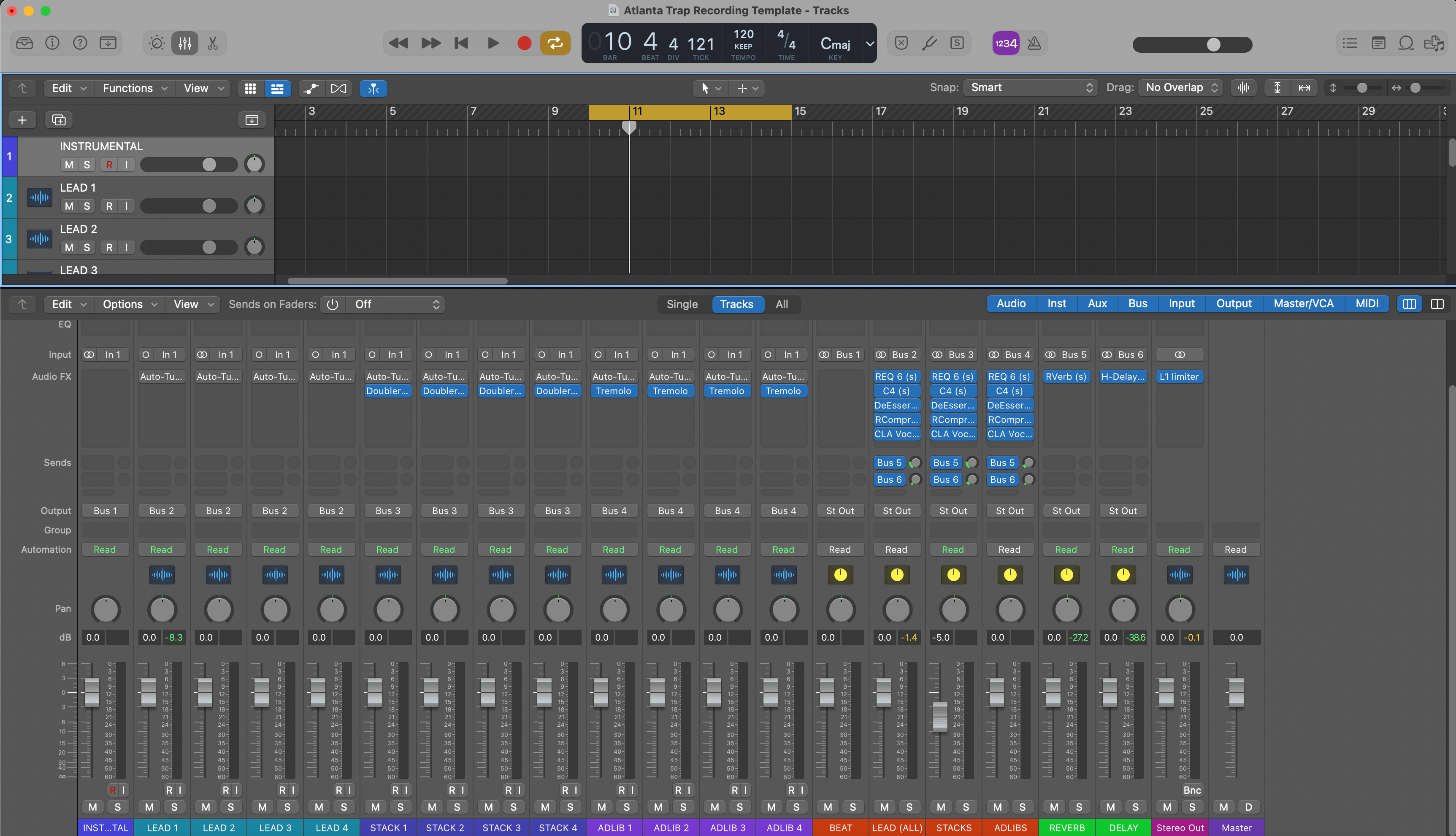
Task: Switch the mixer to the All tab
Action: point(782,304)
